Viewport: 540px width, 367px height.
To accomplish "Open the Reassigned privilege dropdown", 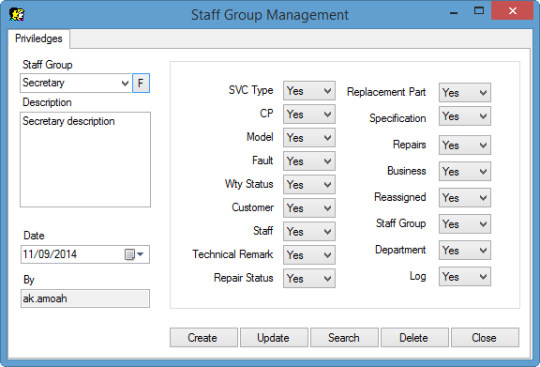I will 465,198.
